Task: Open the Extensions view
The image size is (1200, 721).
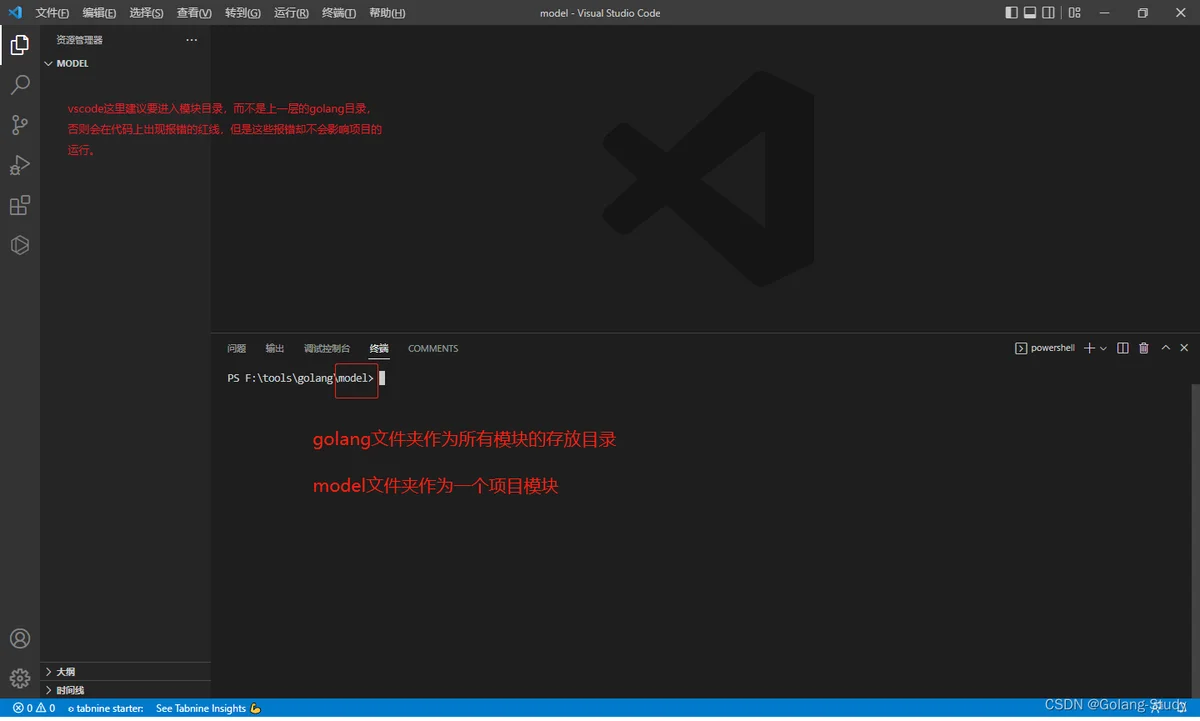Action: pos(20,205)
